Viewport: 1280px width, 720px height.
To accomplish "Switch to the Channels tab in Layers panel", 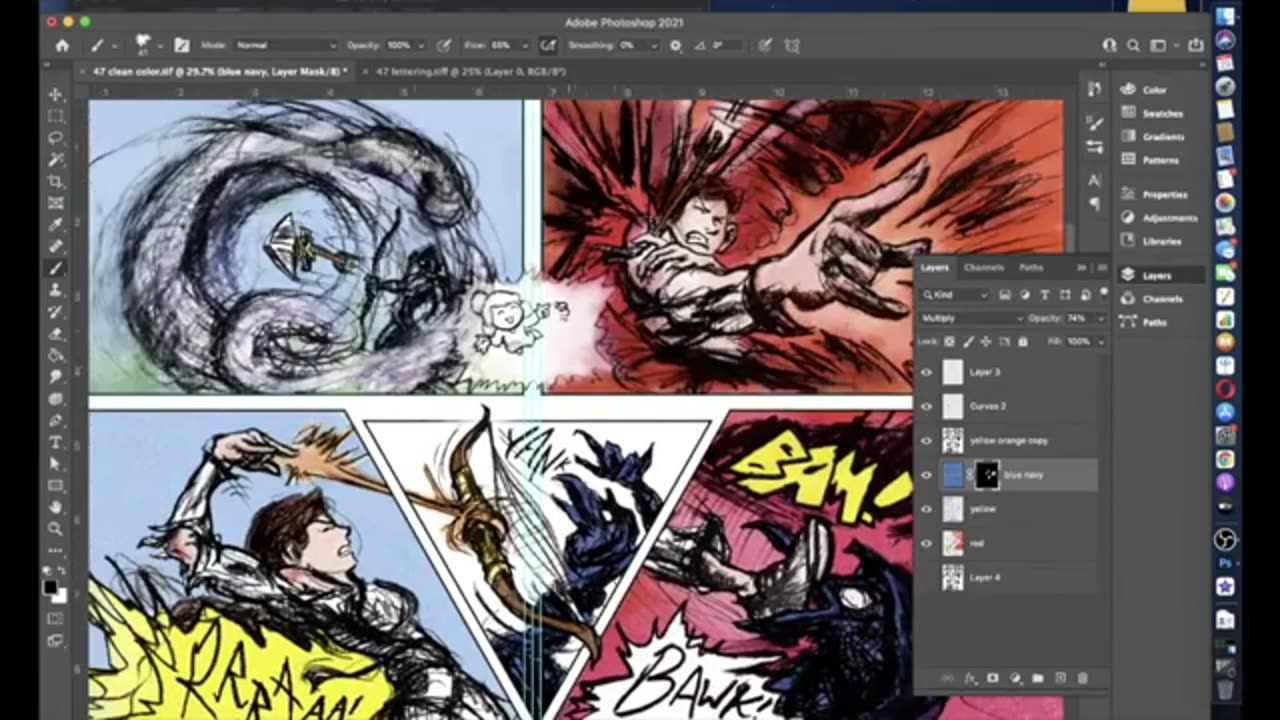I will (x=984, y=268).
